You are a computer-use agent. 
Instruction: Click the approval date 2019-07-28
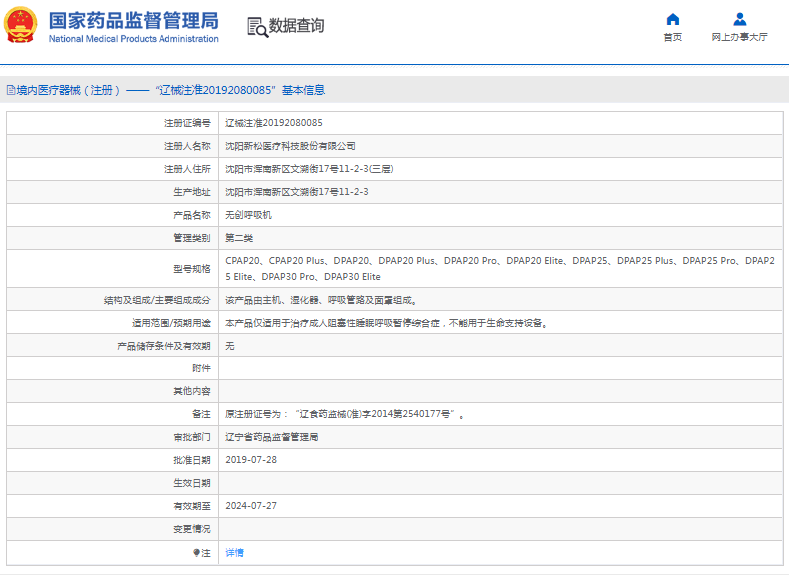[250, 460]
